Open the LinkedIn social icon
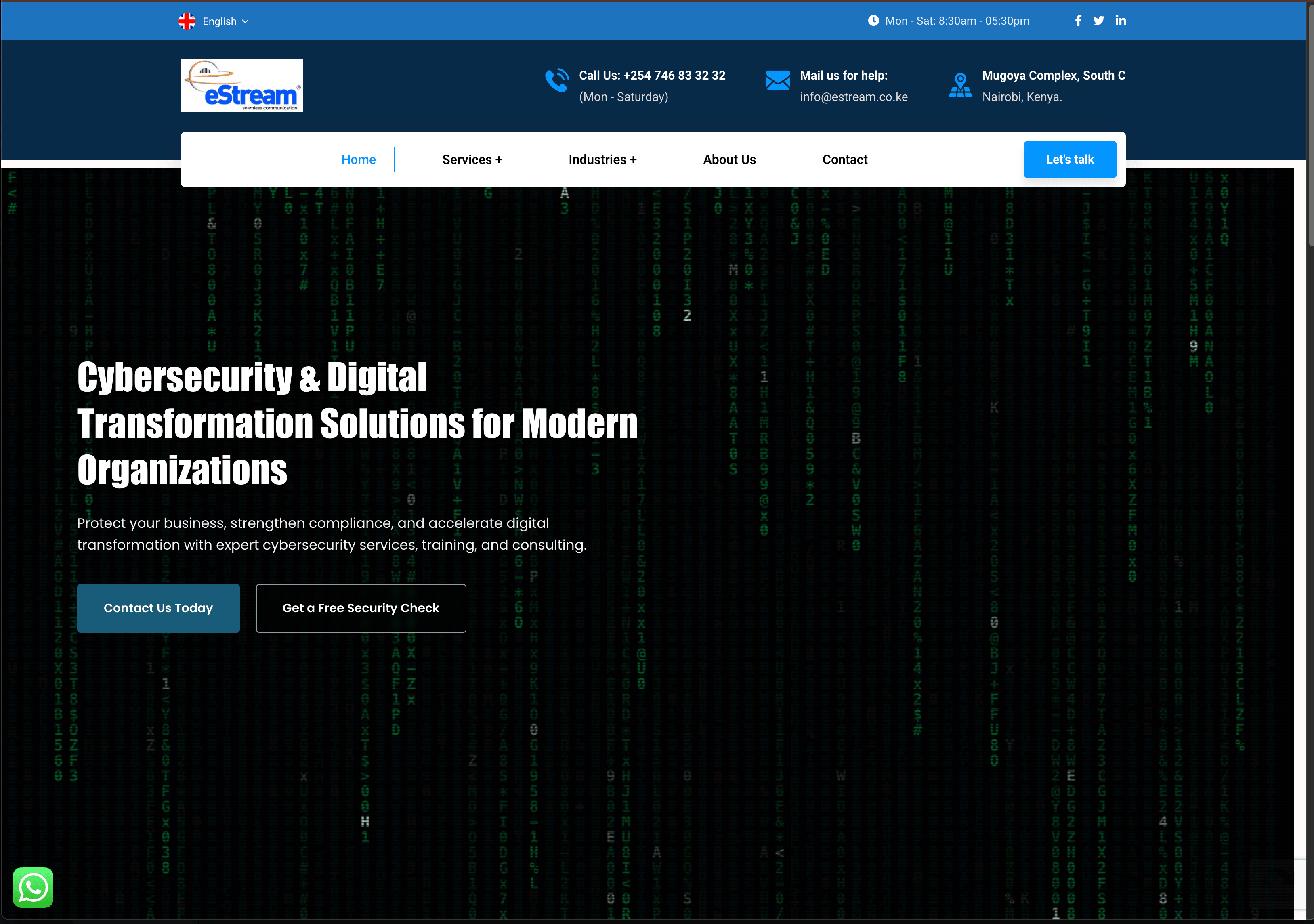The height and width of the screenshot is (924, 1314). [x=1121, y=21]
